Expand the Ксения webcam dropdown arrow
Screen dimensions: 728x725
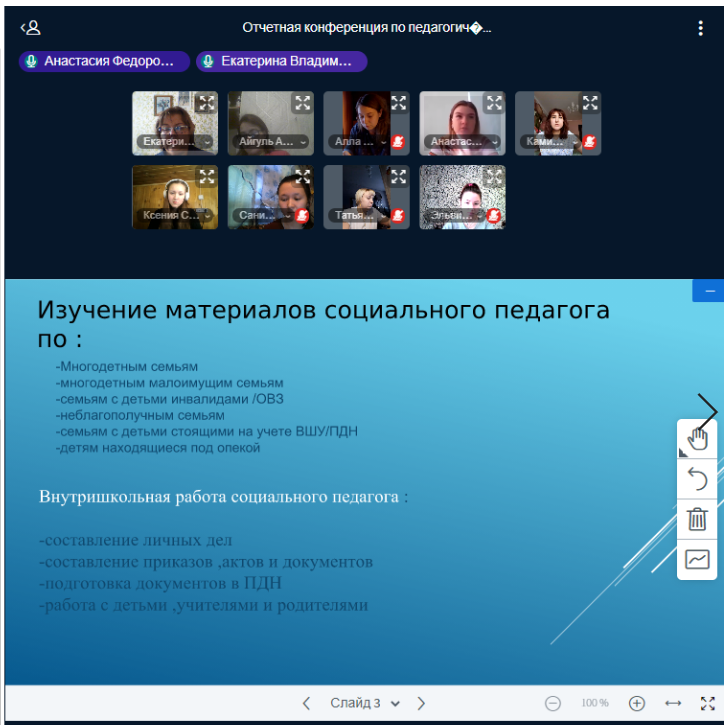click(208, 215)
